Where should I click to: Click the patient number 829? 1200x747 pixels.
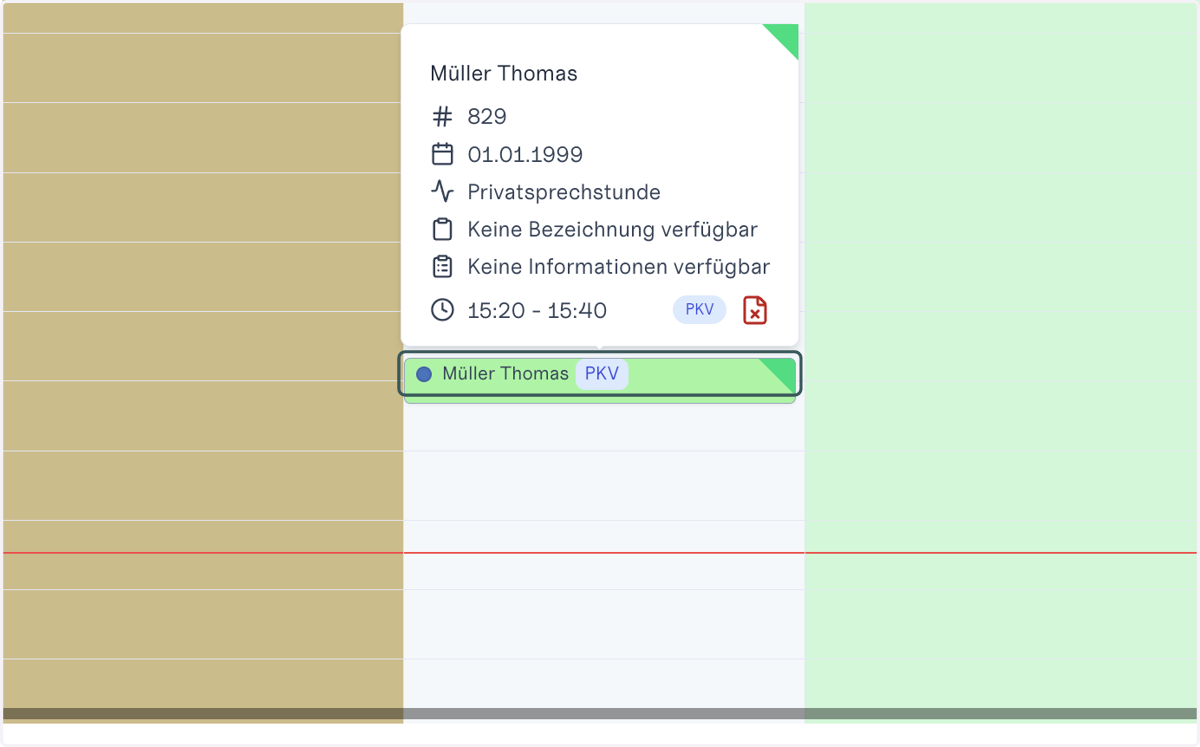tap(487, 117)
